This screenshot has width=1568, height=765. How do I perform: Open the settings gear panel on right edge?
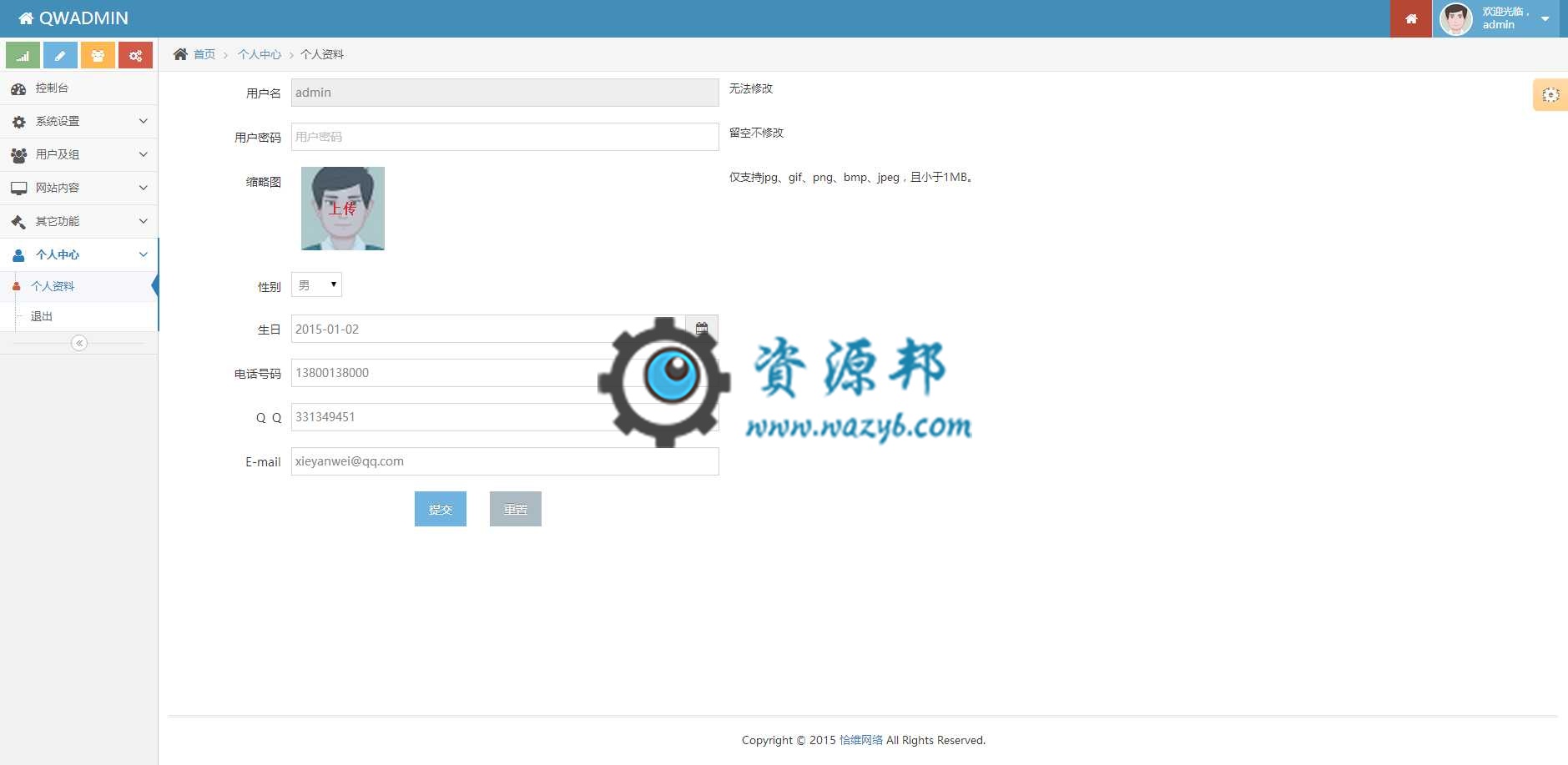click(1550, 95)
